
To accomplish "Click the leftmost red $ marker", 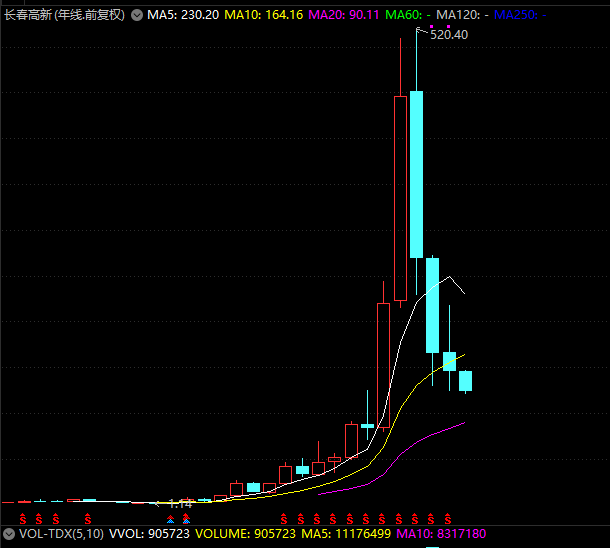I will 22,519.
